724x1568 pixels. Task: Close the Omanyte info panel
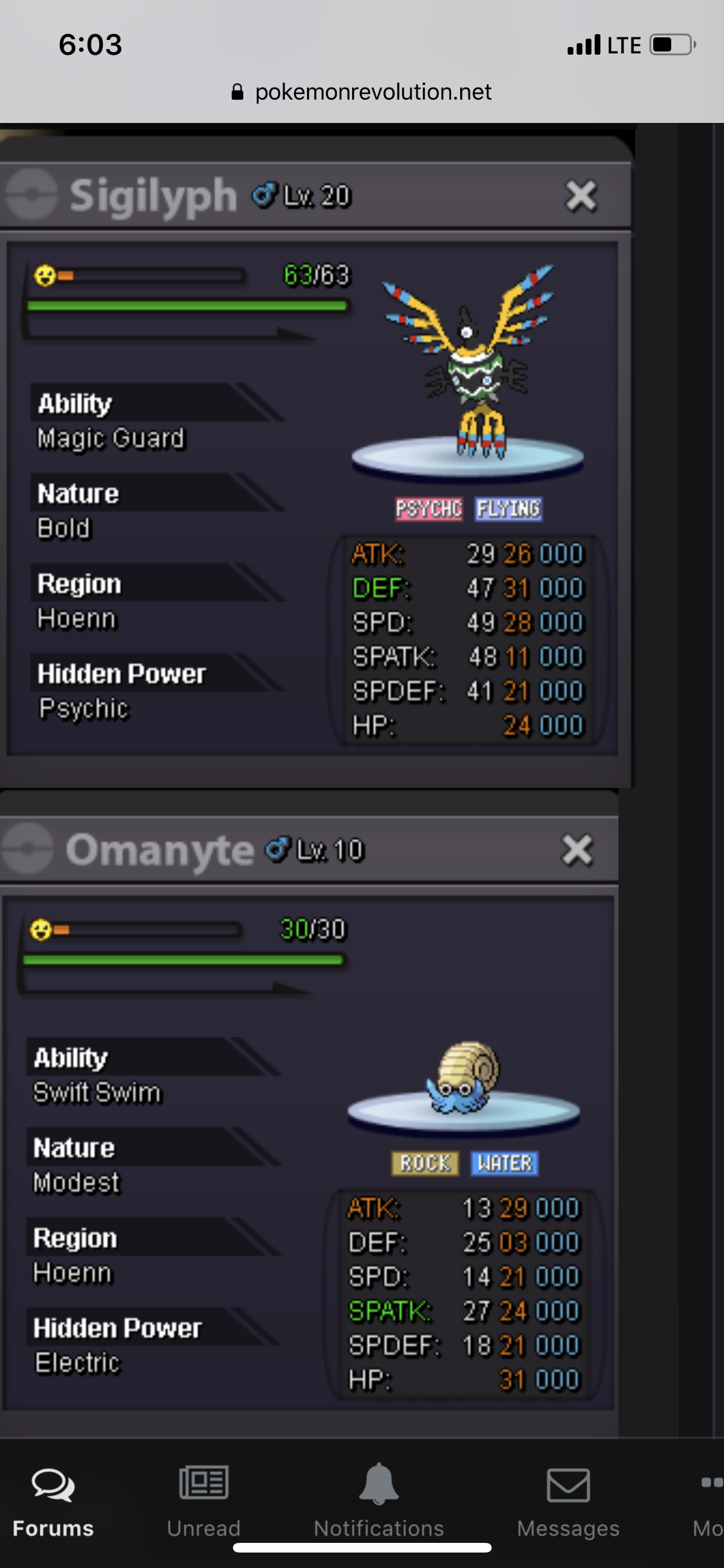[x=577, y=850]
